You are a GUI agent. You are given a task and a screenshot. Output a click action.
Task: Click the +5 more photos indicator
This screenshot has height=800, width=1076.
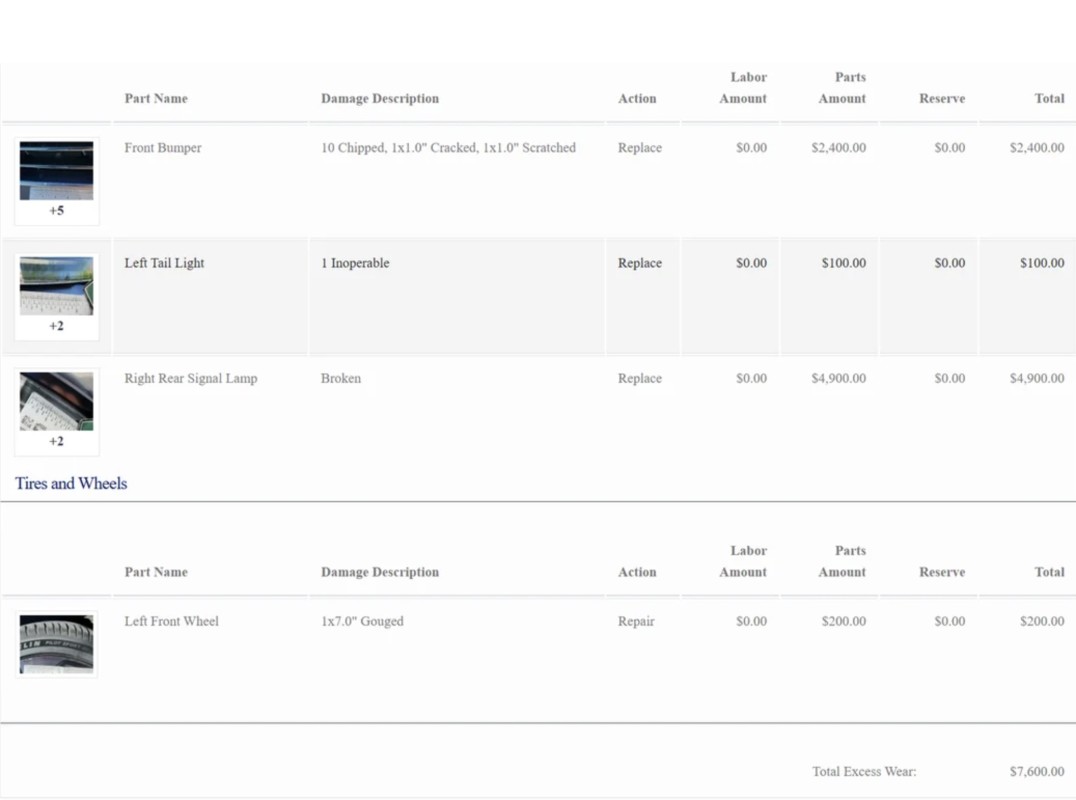coord(56,211)
